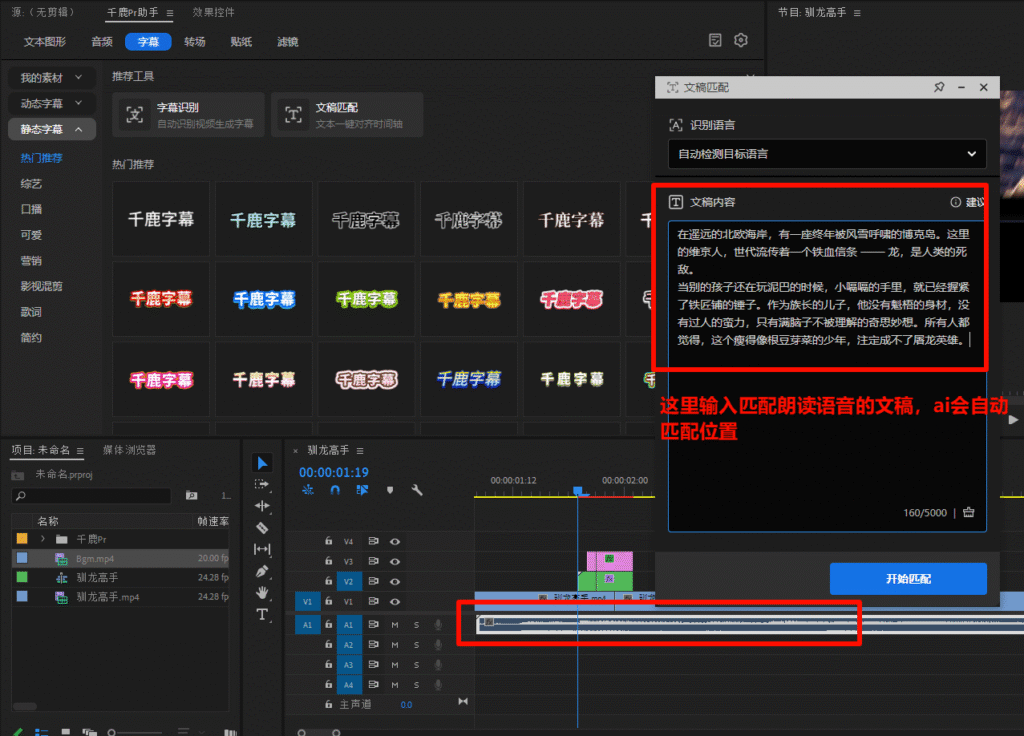Screen dimensions: 1024x736
Task: Click the 主声道 level value 0.0
Action: click(407, 705)
